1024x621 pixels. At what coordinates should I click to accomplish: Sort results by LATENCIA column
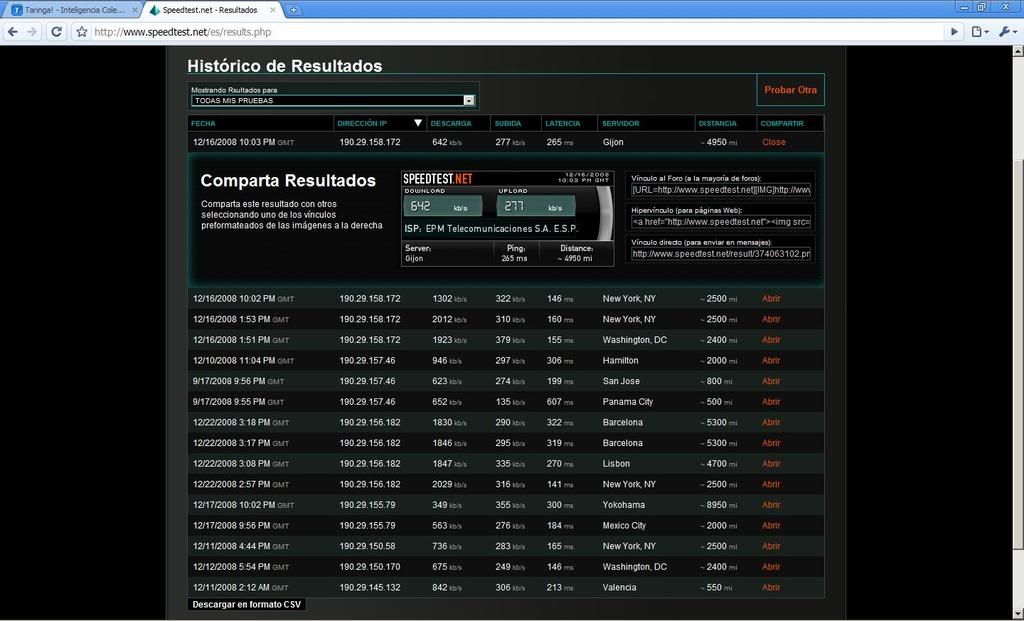[x=562, y=123]
